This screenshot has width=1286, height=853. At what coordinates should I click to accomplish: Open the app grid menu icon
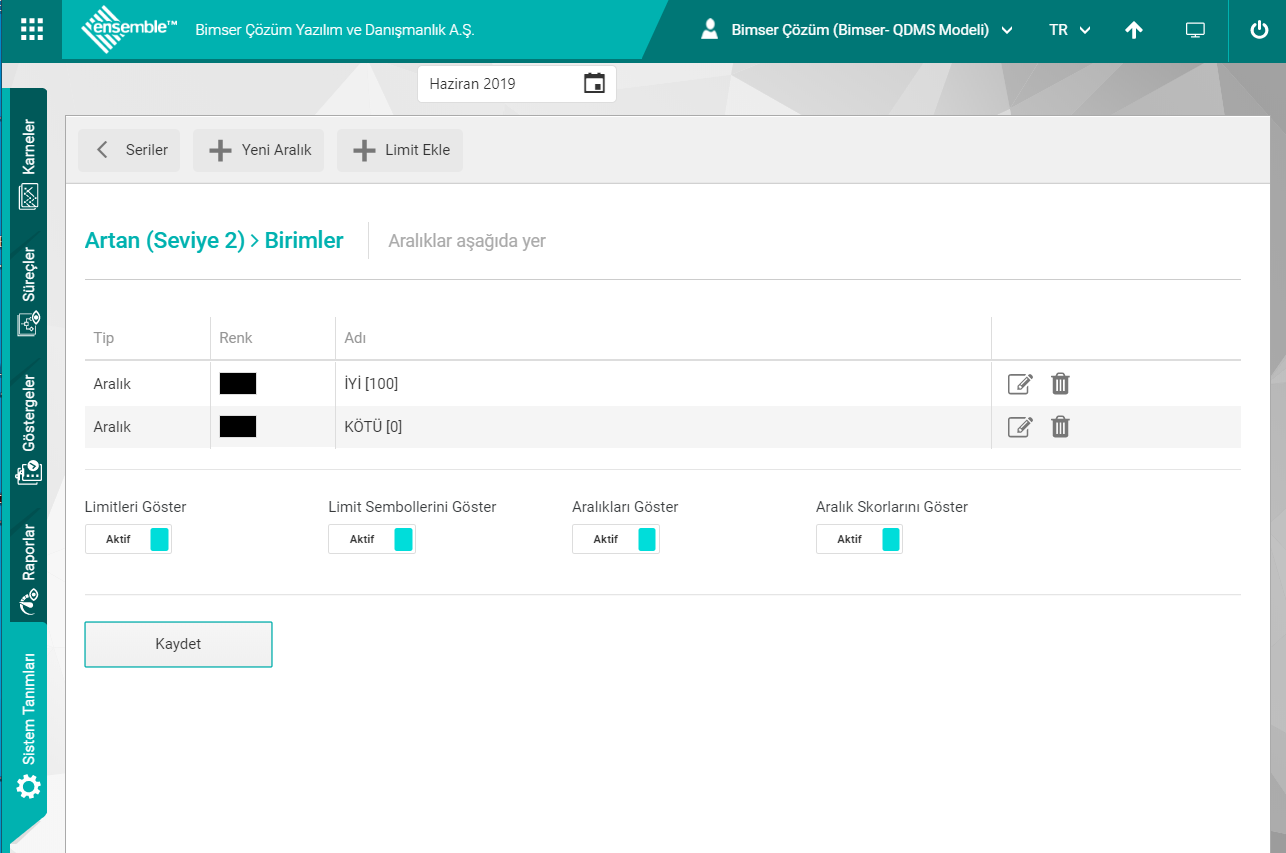coord(32,30)
